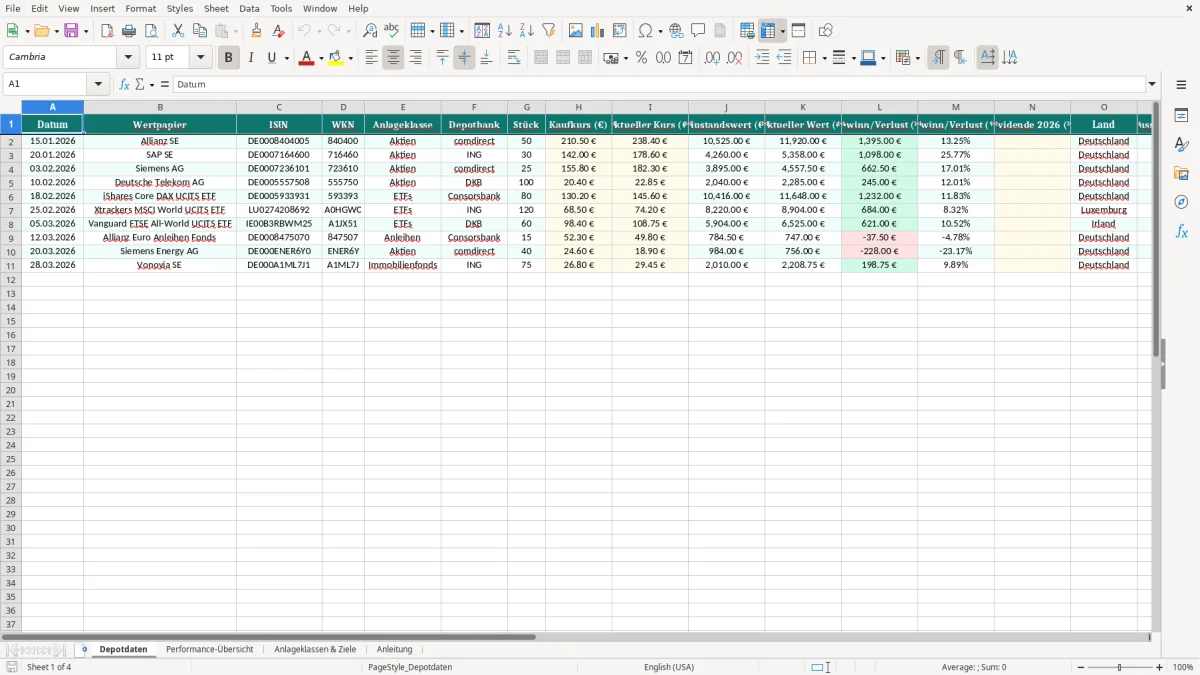1200x675 pixels.
Task: Toggle Center Horizontally alignment
Action: 393,58
